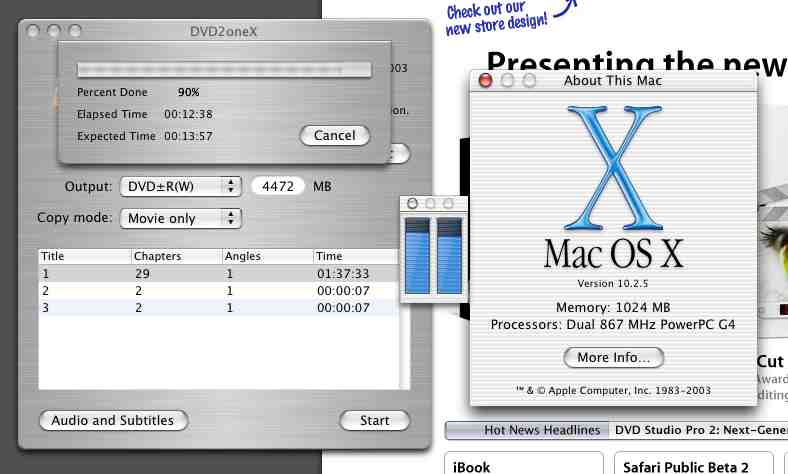Click the left CPU meter bar
Image resolution: width=788 pixels, height=474 pixels.
417,255
